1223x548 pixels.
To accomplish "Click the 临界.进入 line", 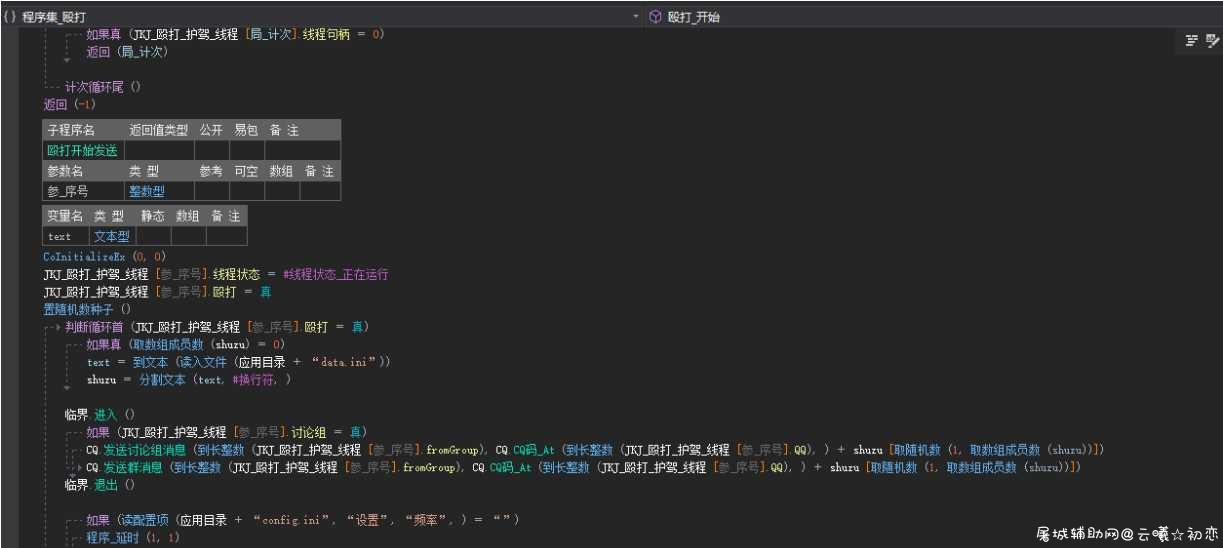I will (100, 414).
